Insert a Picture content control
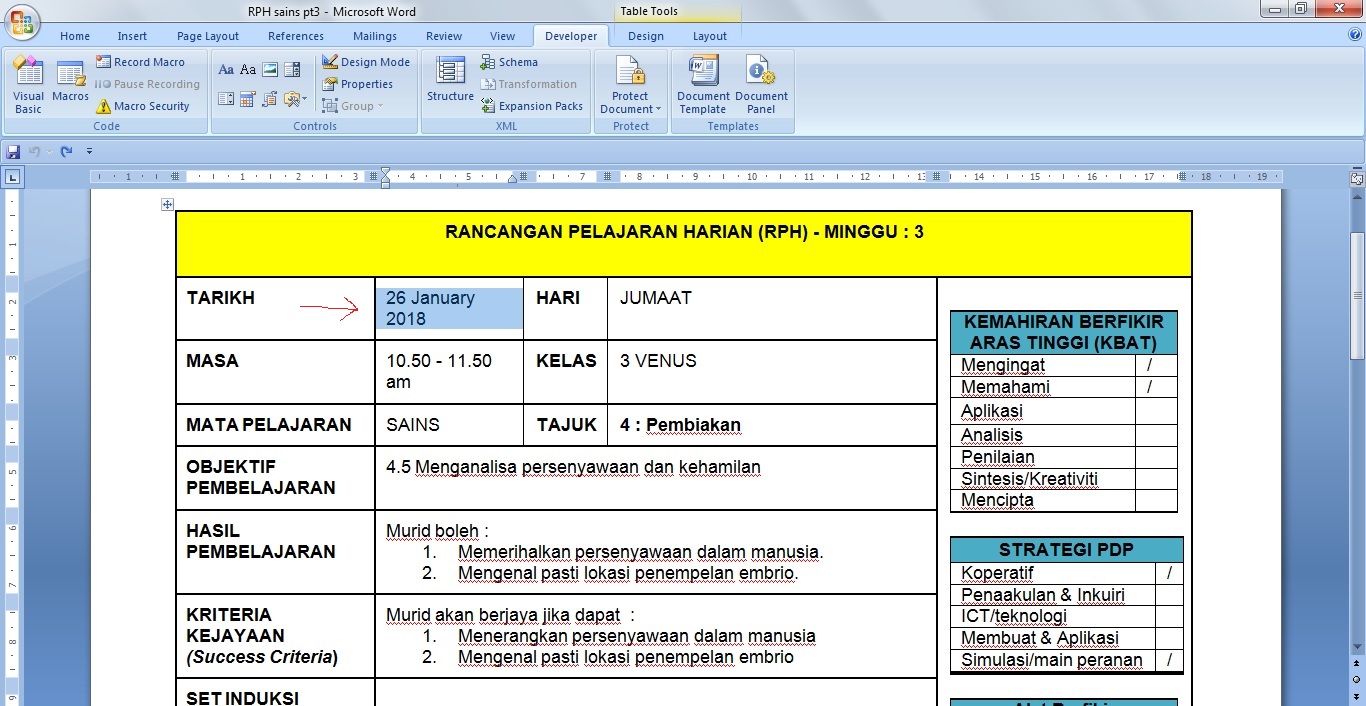 [x=271, y=70]
